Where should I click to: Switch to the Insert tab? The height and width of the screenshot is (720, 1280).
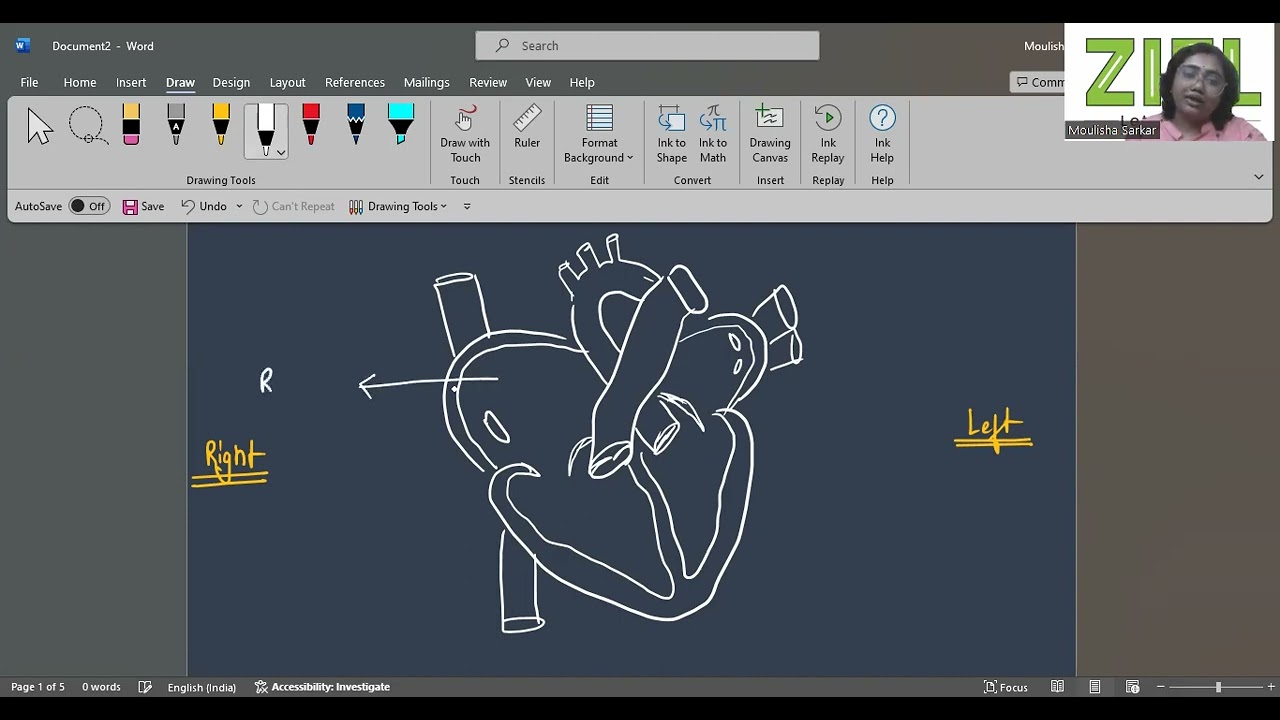click(x=131, y=82)
